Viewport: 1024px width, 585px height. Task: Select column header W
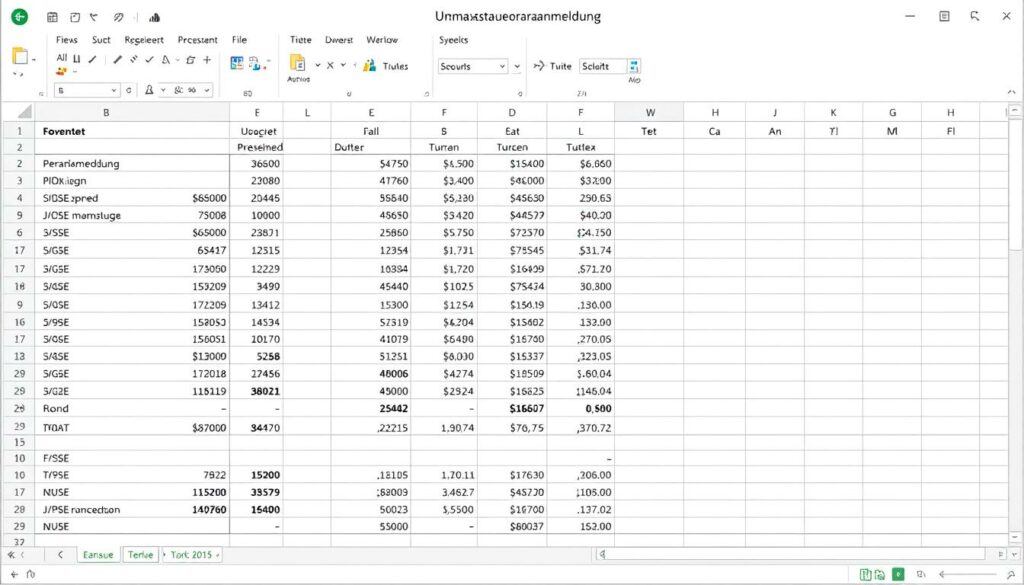click(x=650, y=112)
